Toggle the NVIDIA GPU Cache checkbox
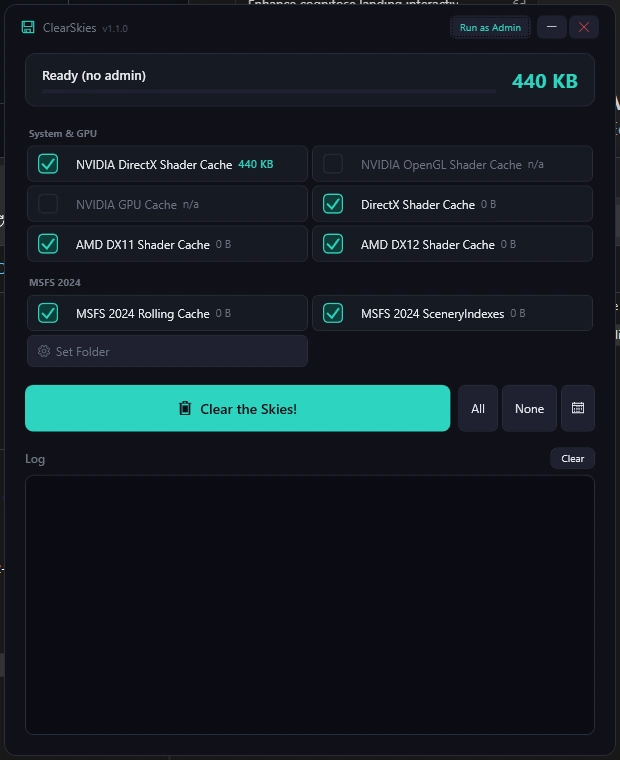The image size is (620, 760). [48, 204]
